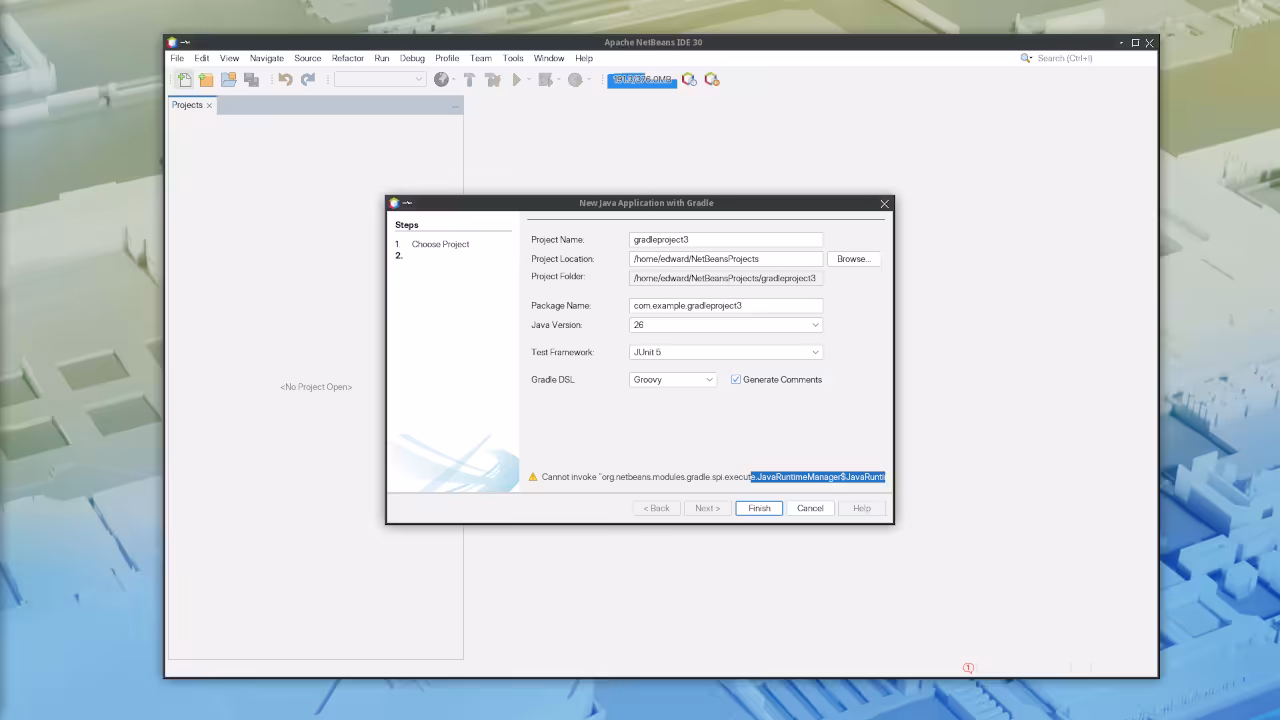Image resolution: width=1280 pixels, height=720 pixels.
Task: Click the Finish button
Action: pyautogui.click(x=759, y=508)
